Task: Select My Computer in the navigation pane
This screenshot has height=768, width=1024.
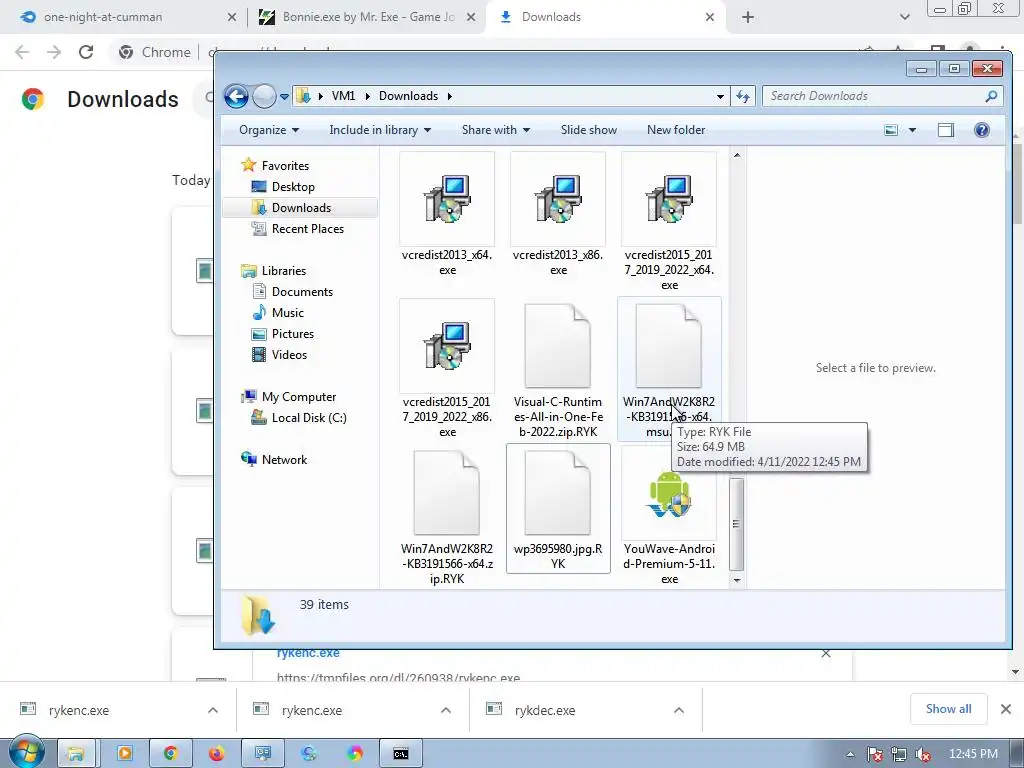Action: coord(298,396)
